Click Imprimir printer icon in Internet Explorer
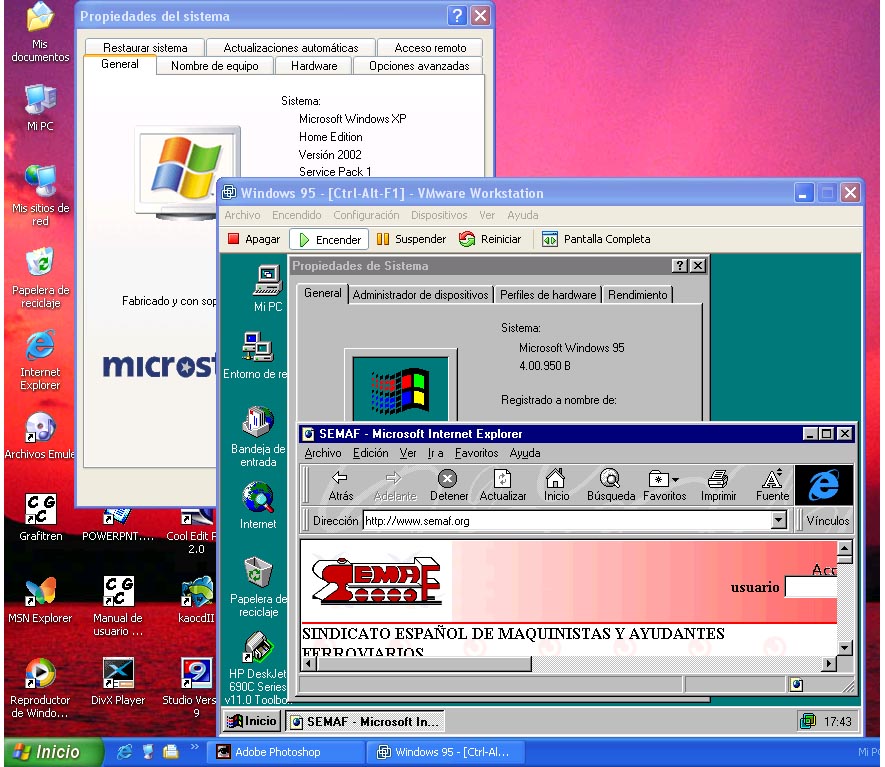Screen dimensions: 885x767 click(718, 485)
